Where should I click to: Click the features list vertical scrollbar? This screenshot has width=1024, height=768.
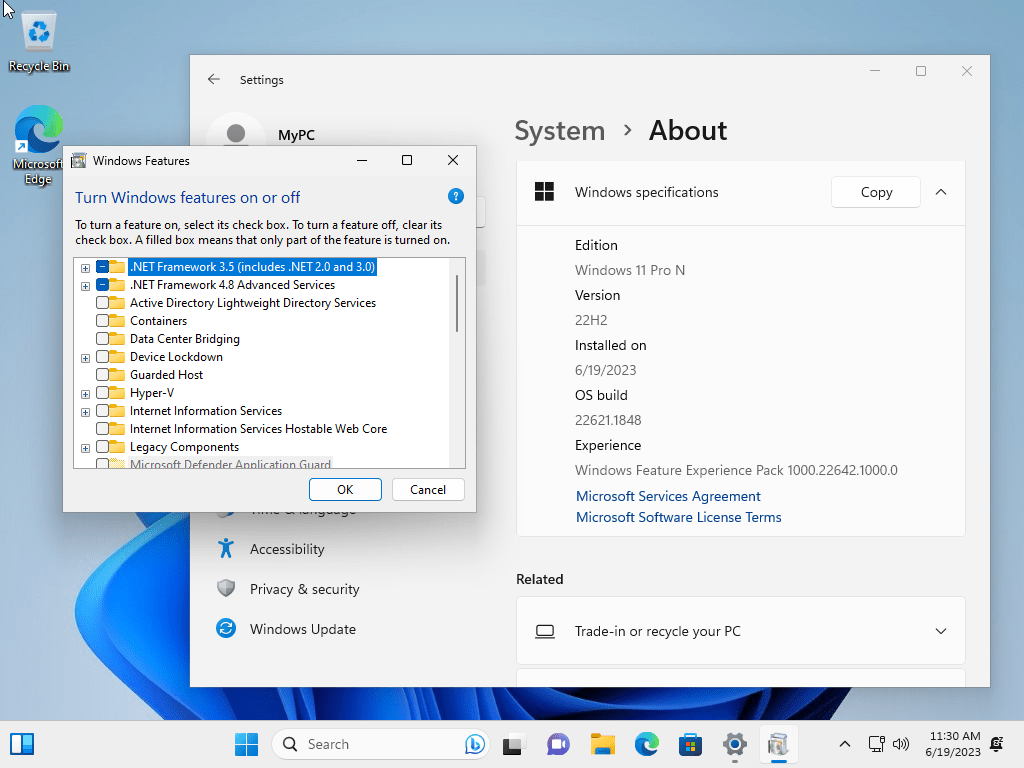coord(456,304)
